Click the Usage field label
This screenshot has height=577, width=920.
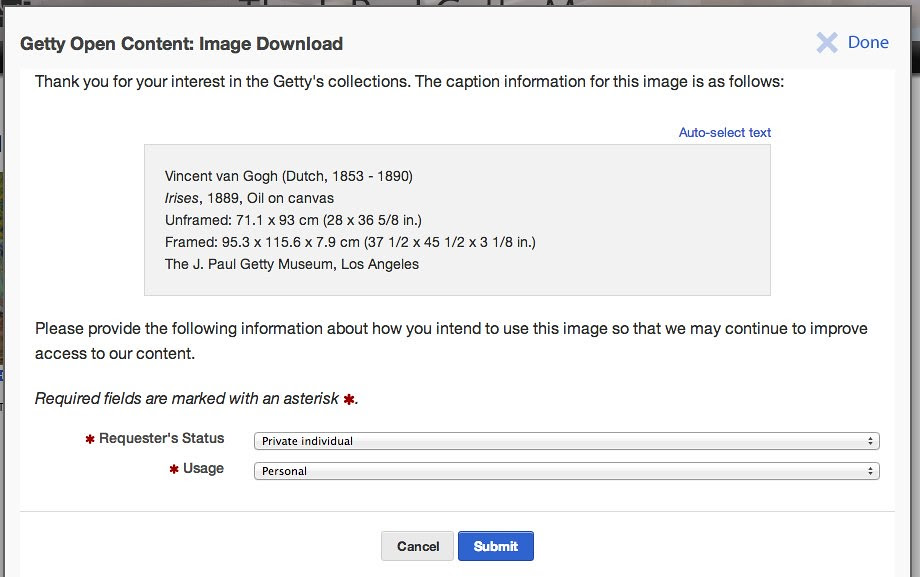(x=203, y=468)
